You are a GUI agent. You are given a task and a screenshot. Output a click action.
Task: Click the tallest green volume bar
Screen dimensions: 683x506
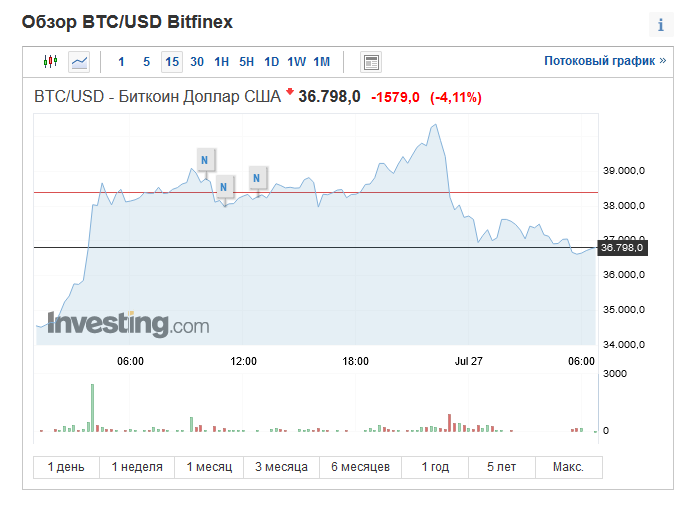pyautogui.click(x=92, y=408)
